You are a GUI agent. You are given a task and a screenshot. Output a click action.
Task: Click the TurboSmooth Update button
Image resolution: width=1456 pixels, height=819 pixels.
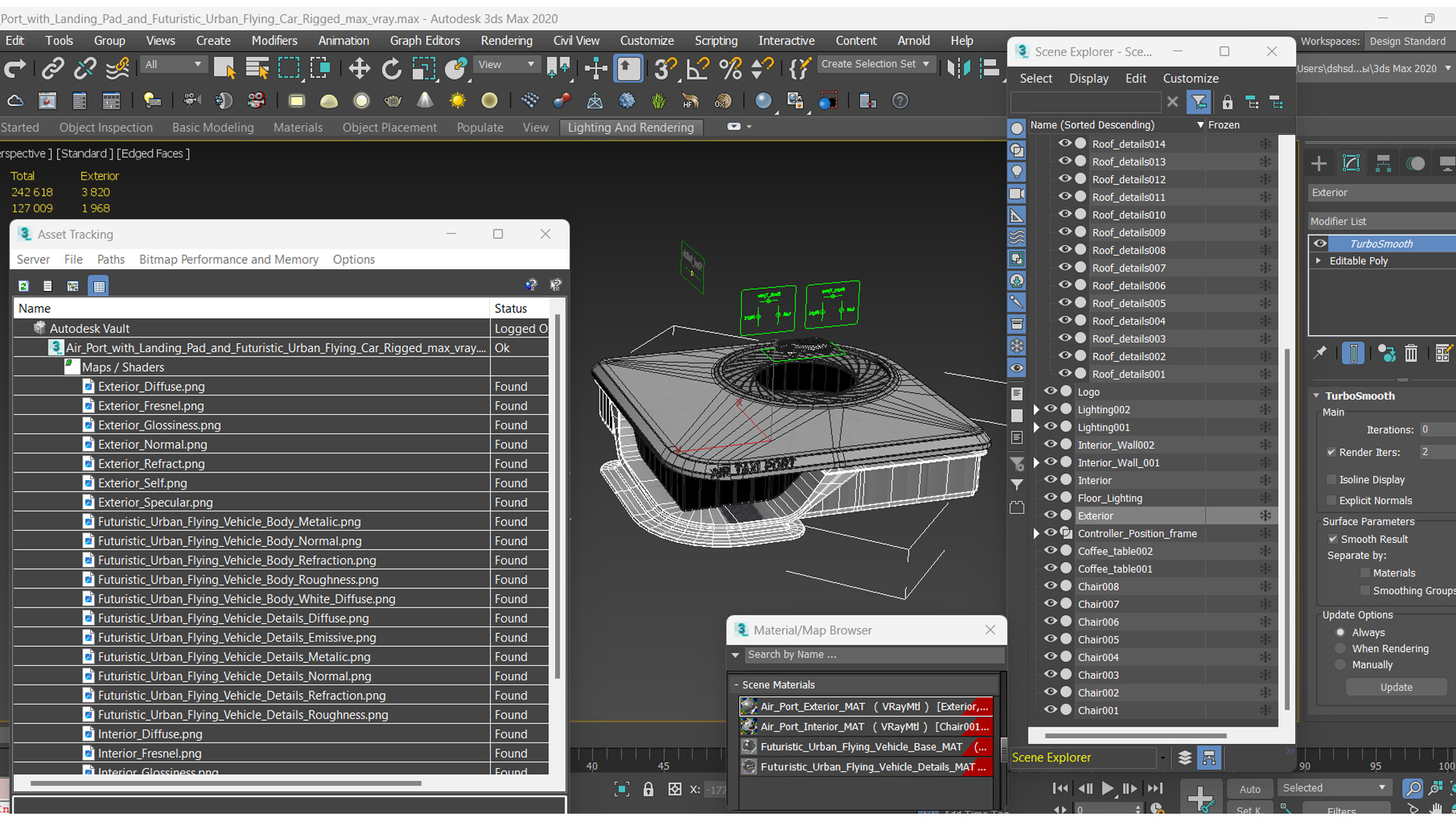[1395, 687]
